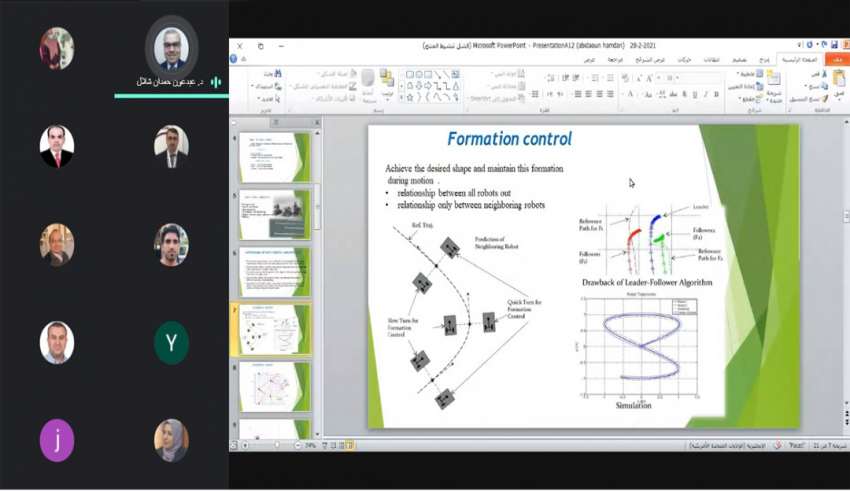Viewport: 850px width, 491px height.
Task: Click the zoom percentage value in status bar
Action: (x=310, y=445)
